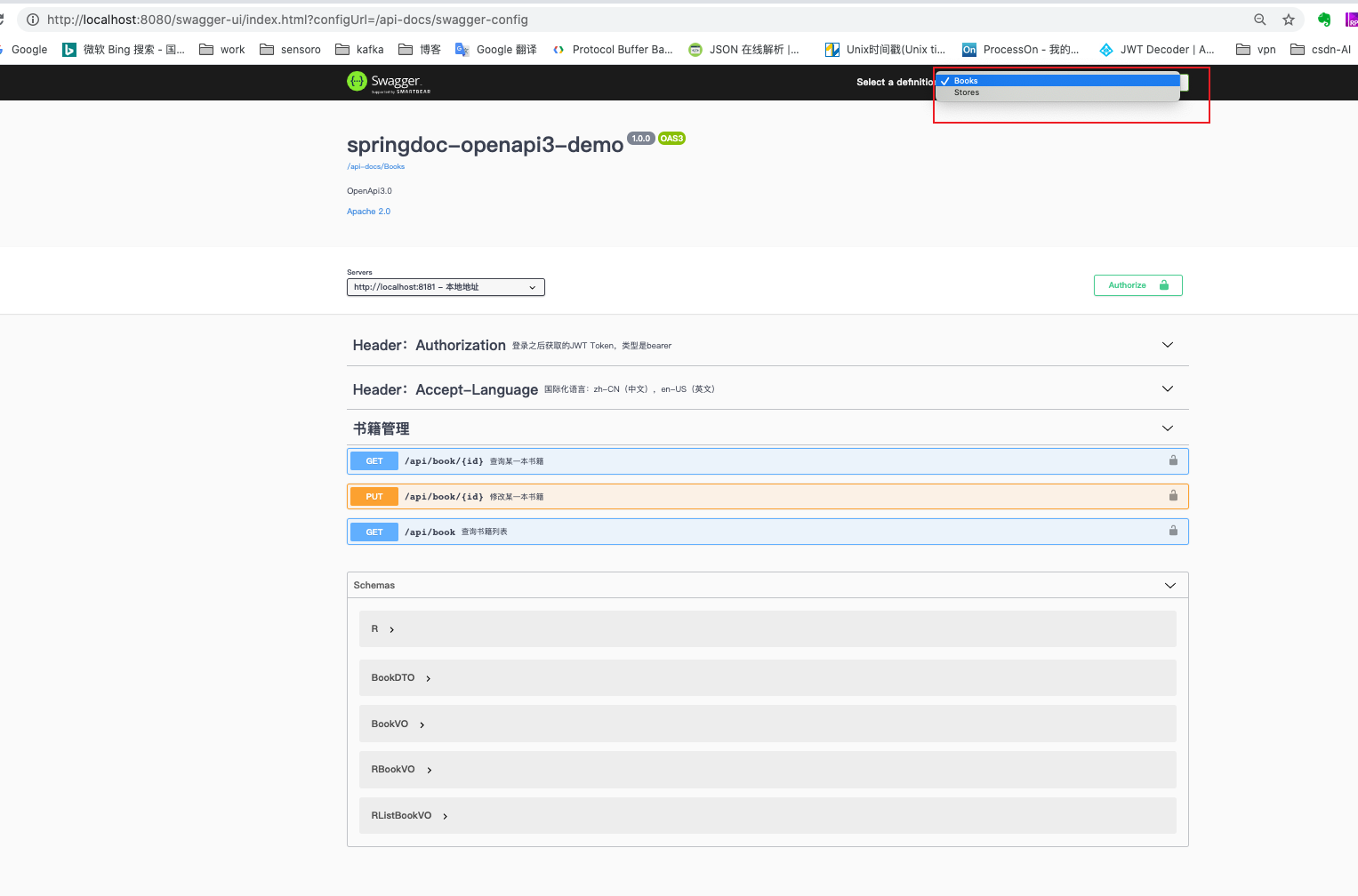Collapse the 书籍管理 section

[1167, 428]
